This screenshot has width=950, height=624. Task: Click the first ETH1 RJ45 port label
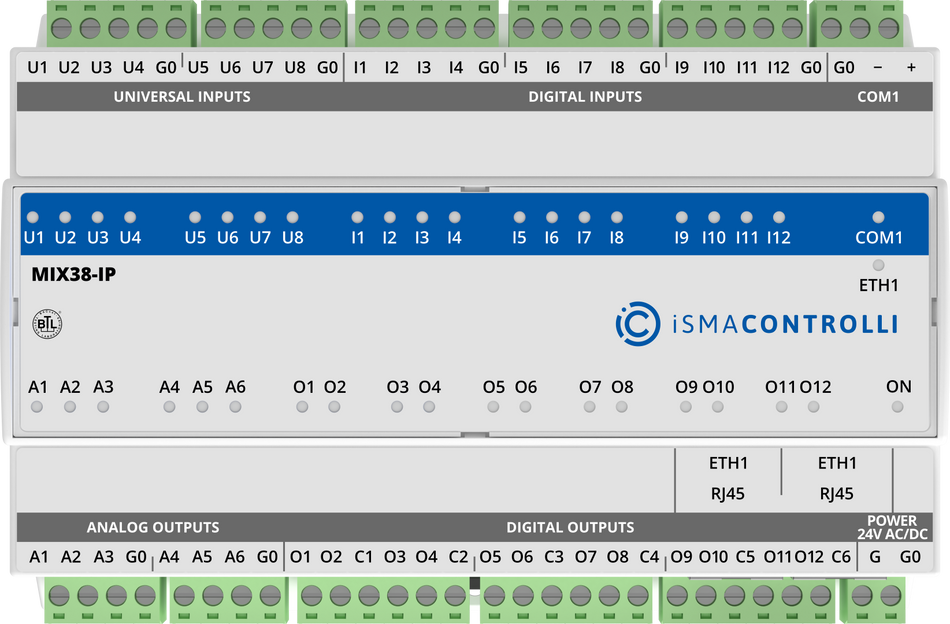click(x=728, y=479)
